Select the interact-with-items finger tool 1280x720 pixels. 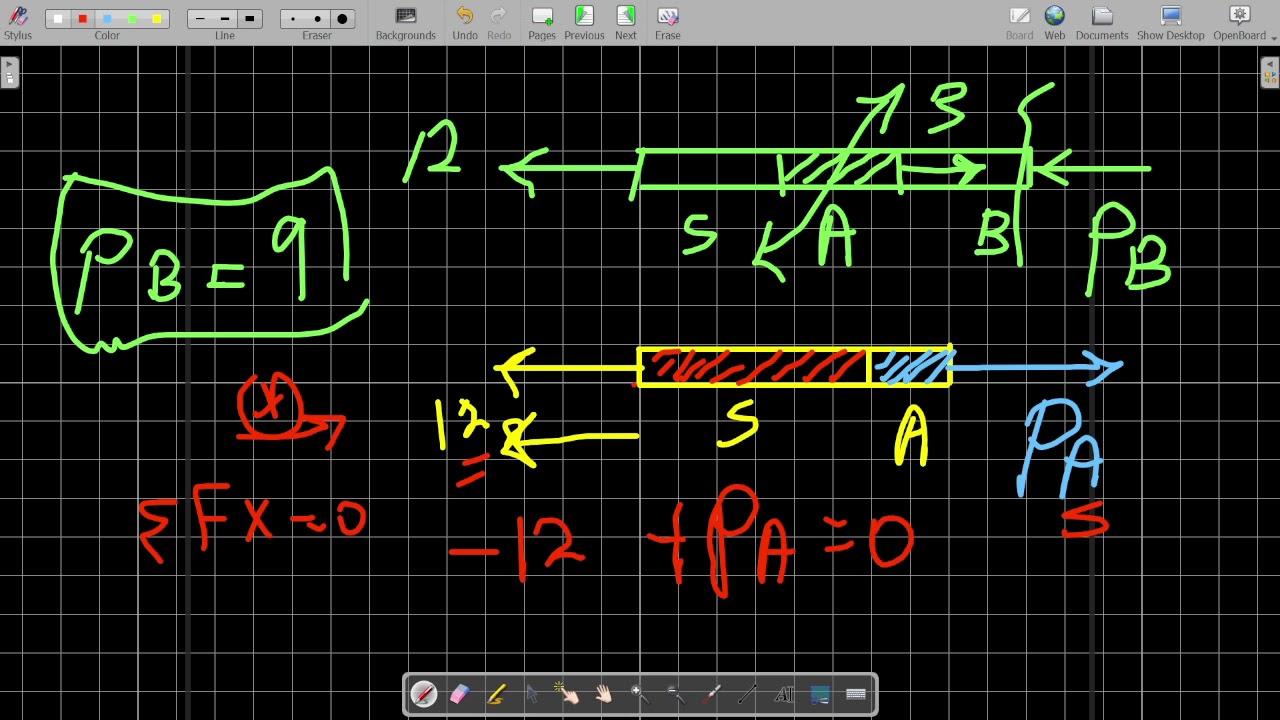568,694
